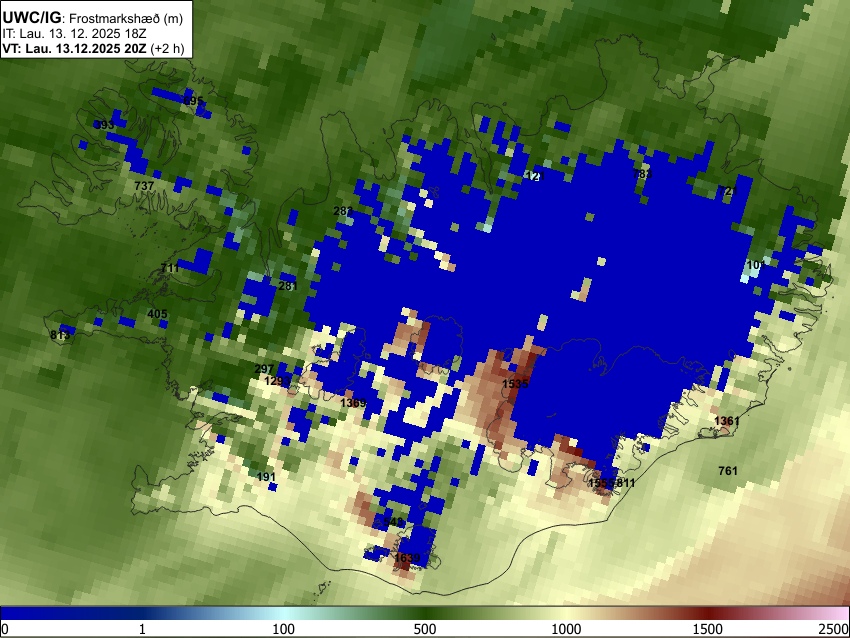Click the map value 1293
The width and height of the screenshot is (850, 638).
[x=277, y=381]
